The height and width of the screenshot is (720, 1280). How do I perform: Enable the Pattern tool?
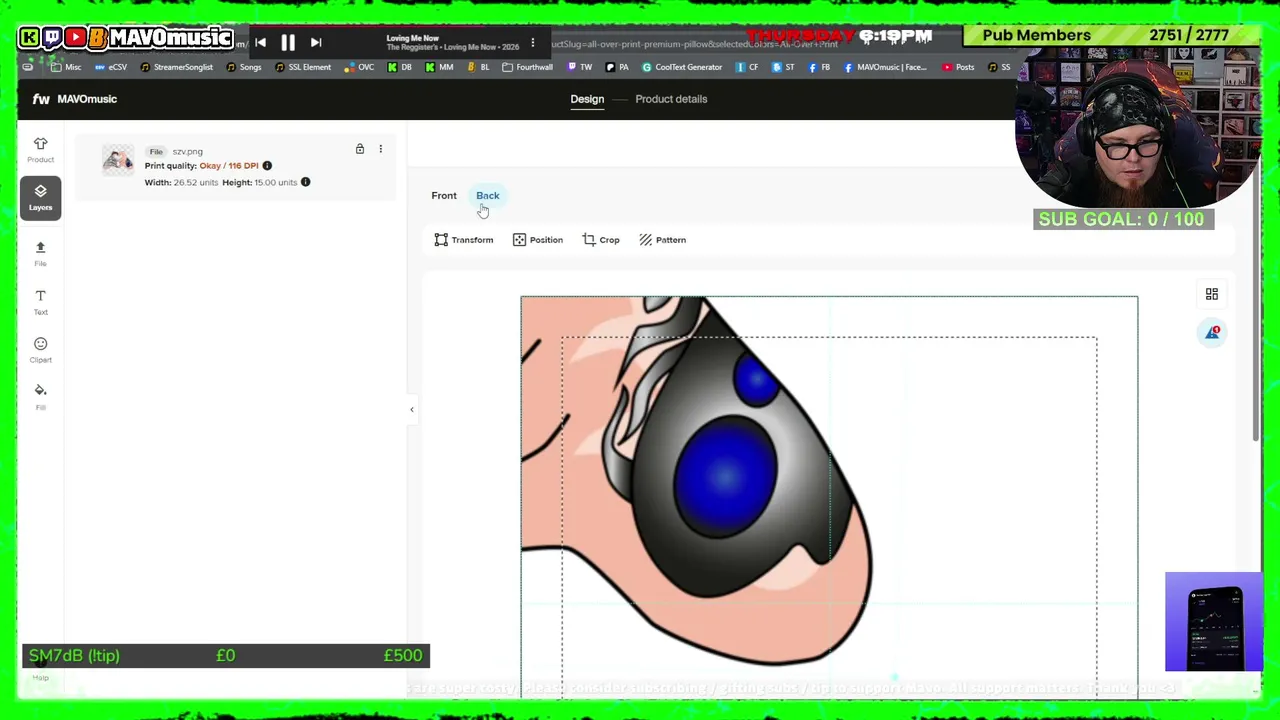tap(663, 240)
